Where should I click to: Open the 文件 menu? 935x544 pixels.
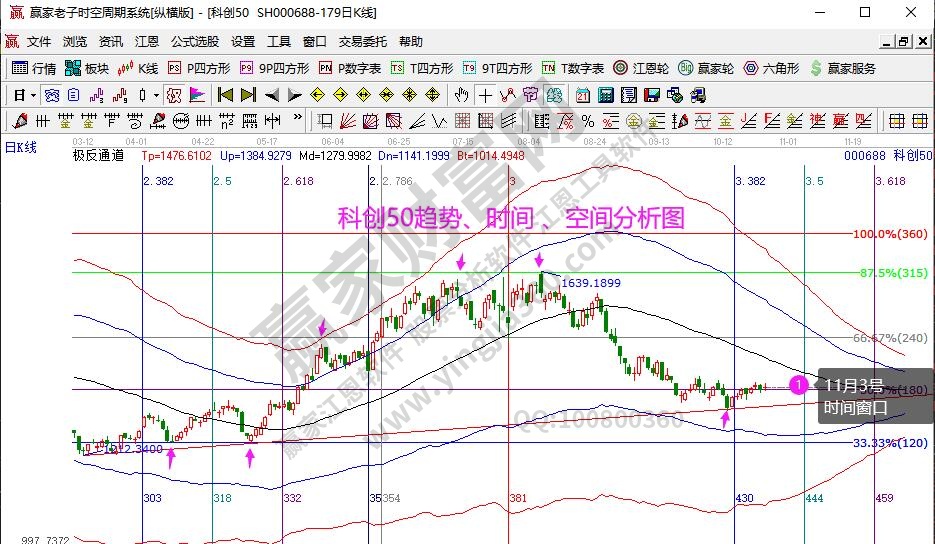pyautogui.click(x=39, y=42)
